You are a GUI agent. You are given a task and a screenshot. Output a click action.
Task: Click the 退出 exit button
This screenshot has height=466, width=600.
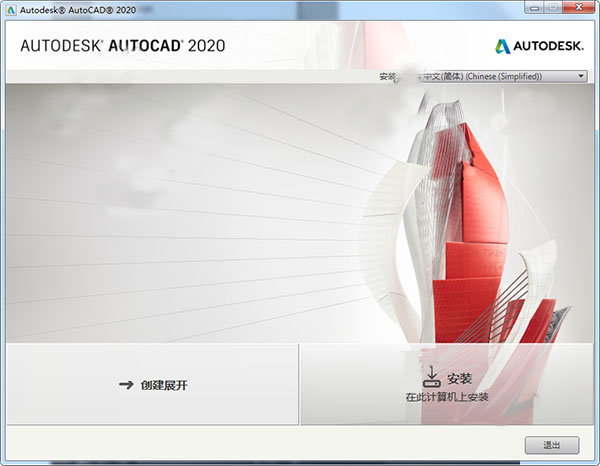[552, 445]
